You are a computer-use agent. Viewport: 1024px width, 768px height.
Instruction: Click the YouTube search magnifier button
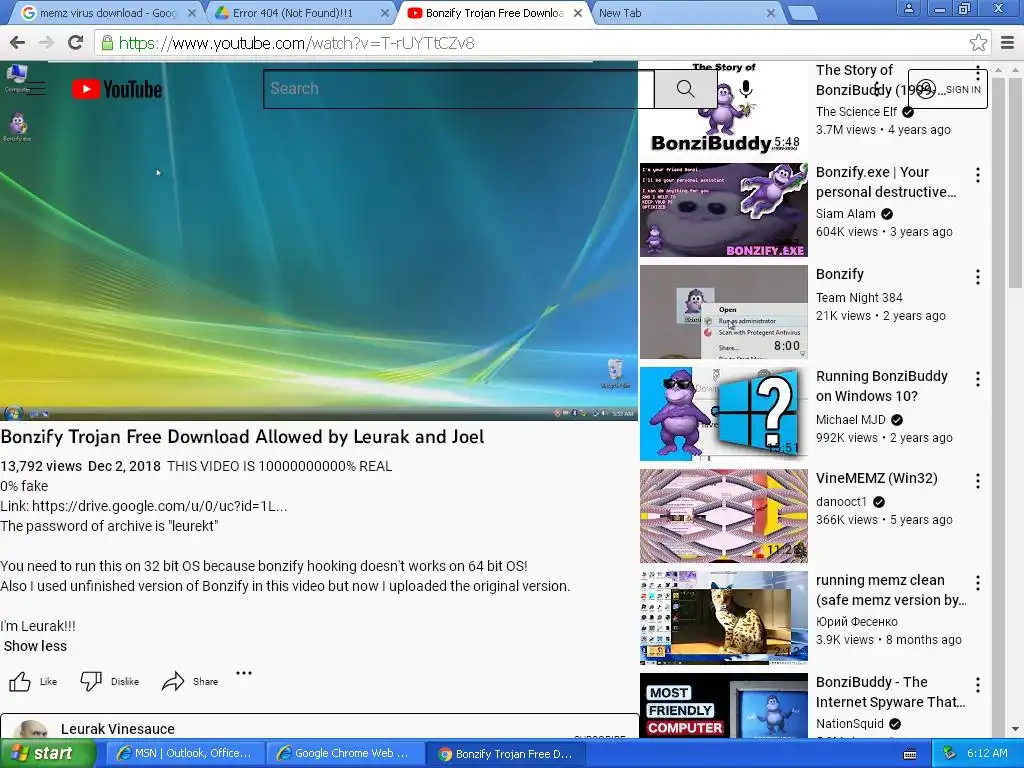point(685,89)
